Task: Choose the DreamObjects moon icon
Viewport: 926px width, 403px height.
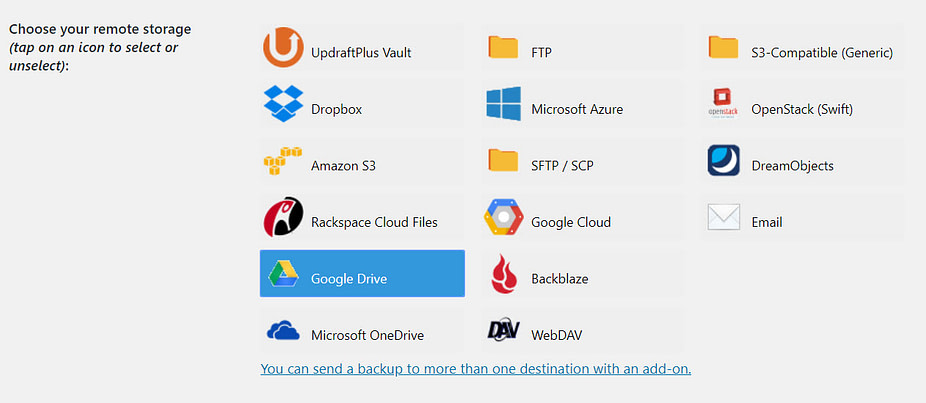Action: [x=723, y=160]
